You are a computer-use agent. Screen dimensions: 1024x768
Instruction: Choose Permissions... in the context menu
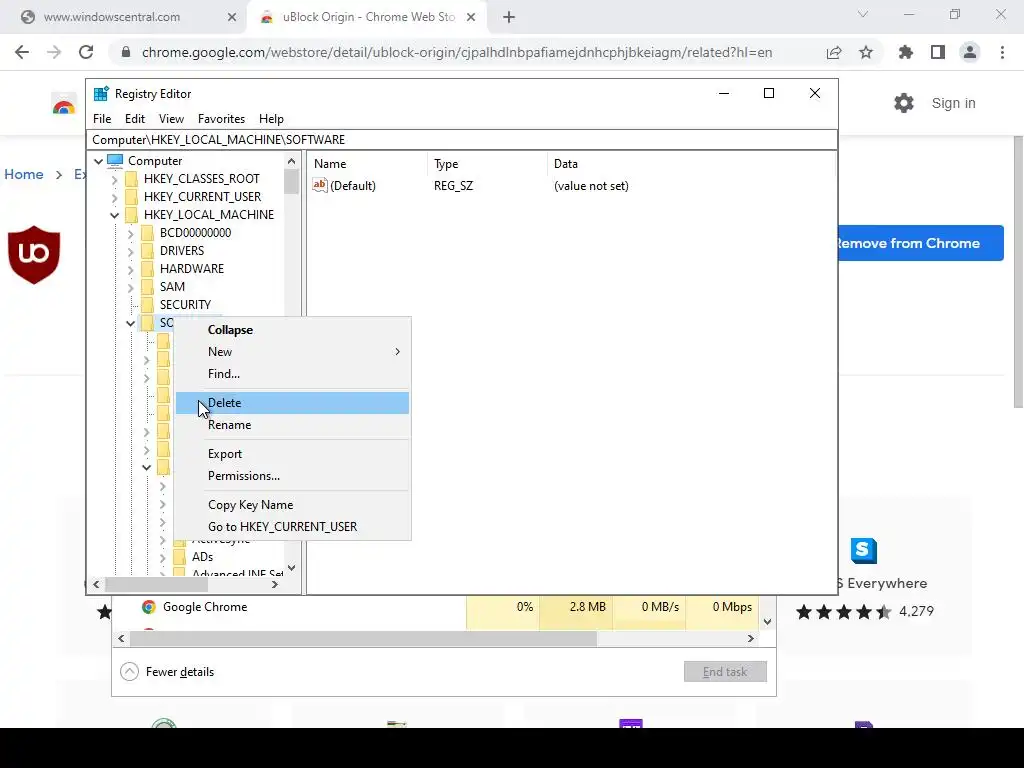tap(292, 475)
